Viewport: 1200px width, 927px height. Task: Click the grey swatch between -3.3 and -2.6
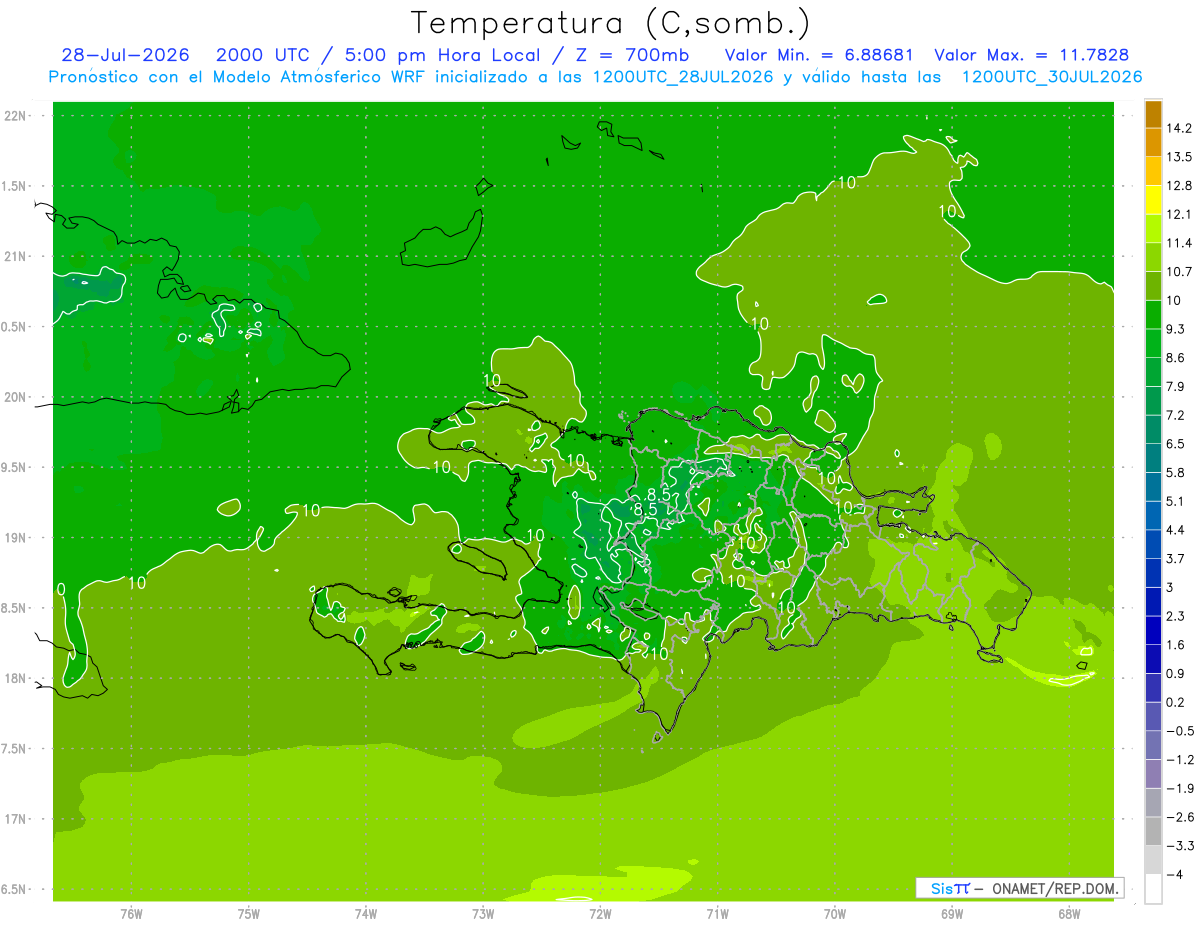coord(1154,831)
